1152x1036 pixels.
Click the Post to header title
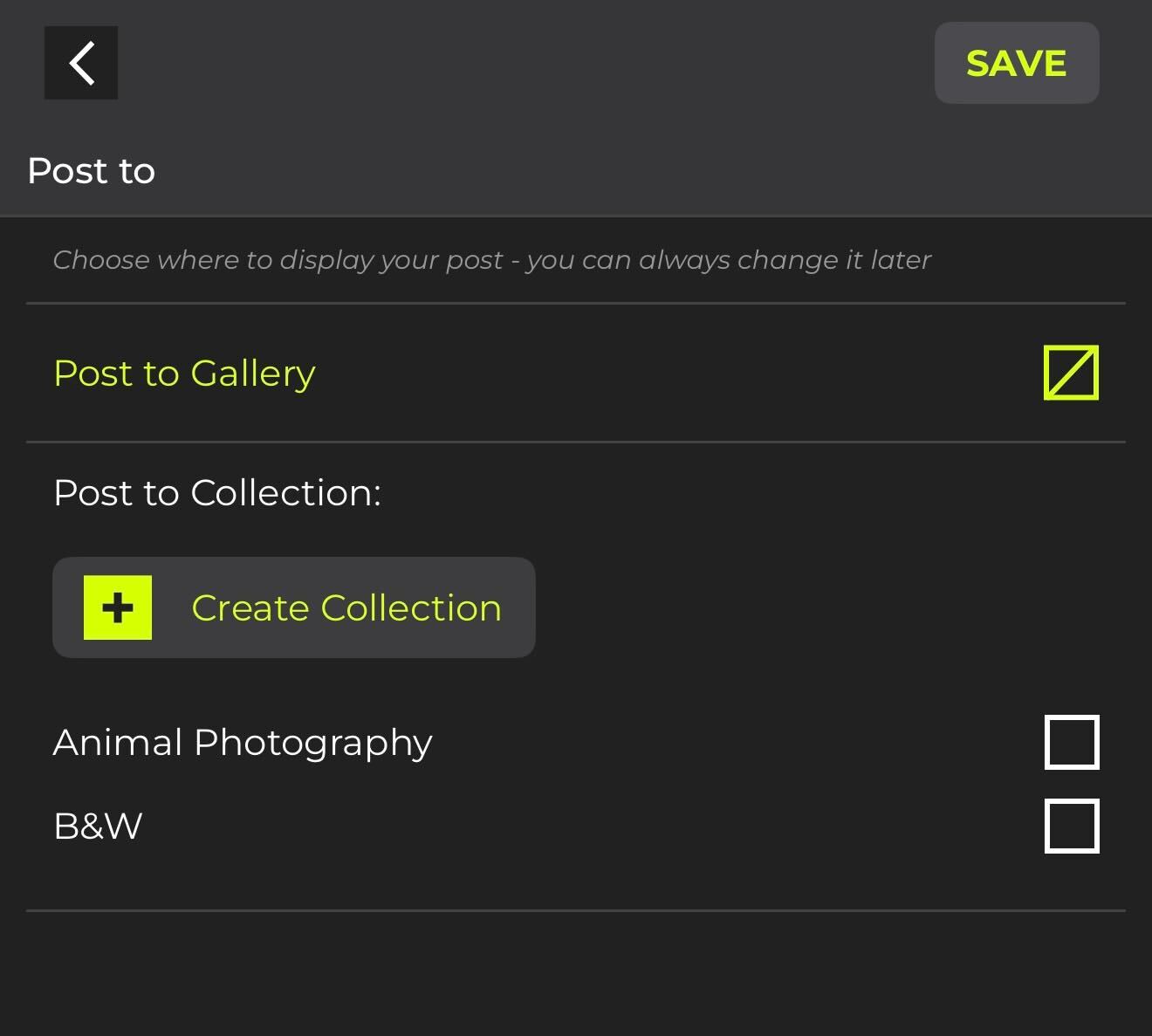(92, 171)
